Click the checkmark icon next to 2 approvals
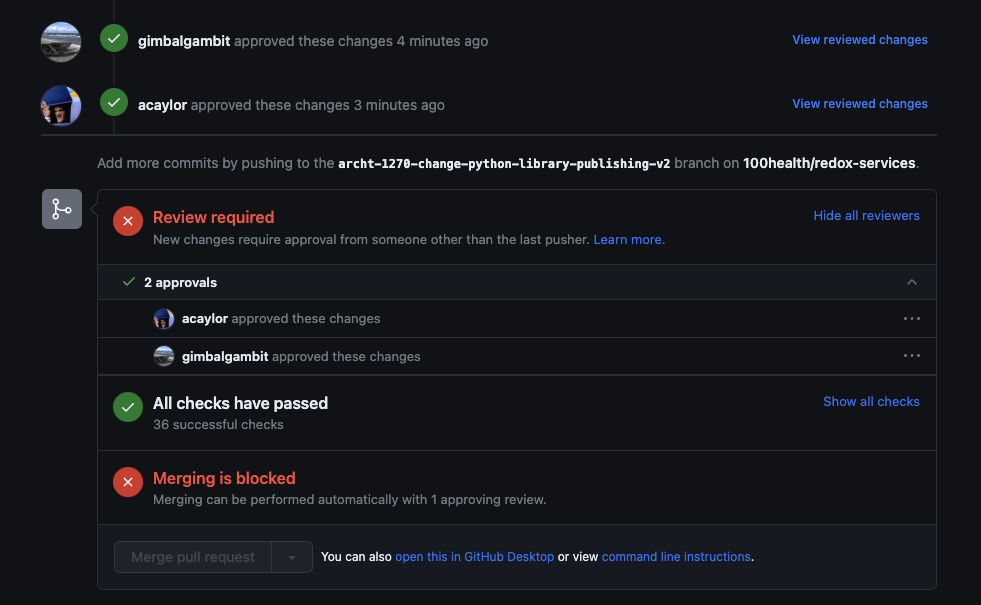 click(x=128, y=281)
